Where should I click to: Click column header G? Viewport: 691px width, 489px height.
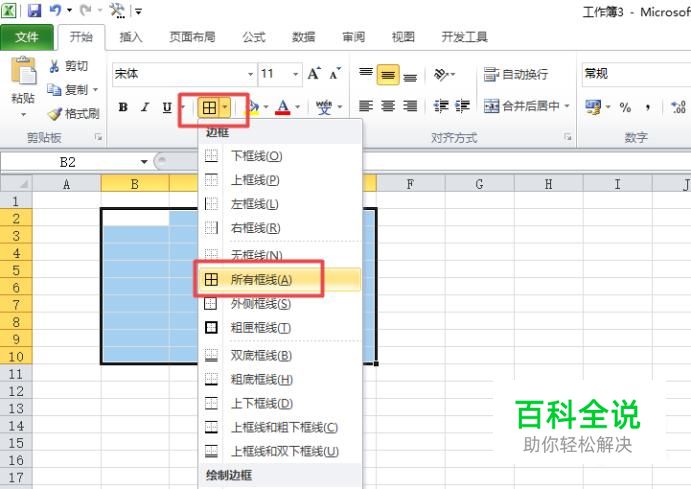point(479,184)
